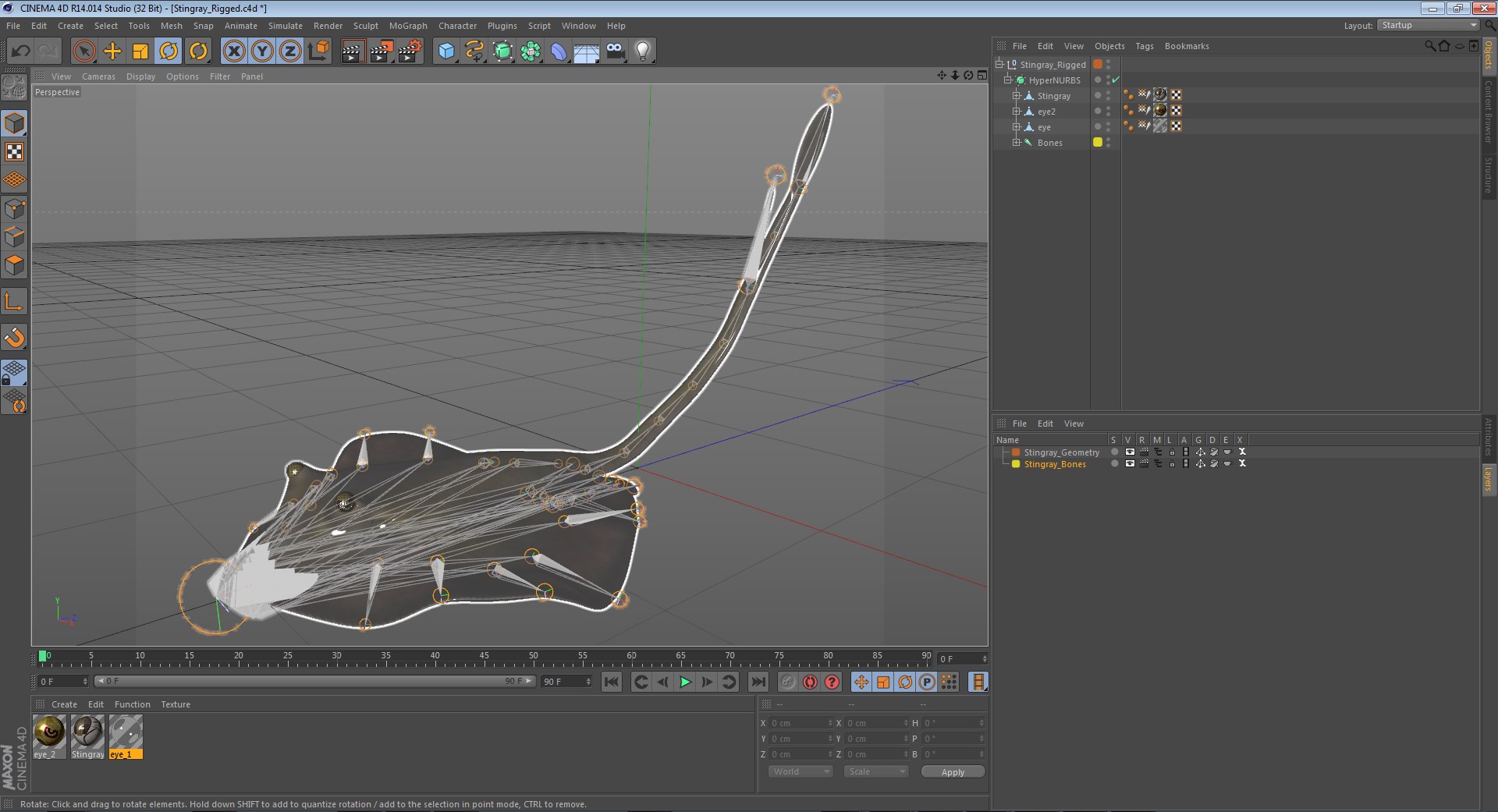Open the viewport Cameras menu
This screenshot has height=812, width=1498.
(x=98, y=76)
